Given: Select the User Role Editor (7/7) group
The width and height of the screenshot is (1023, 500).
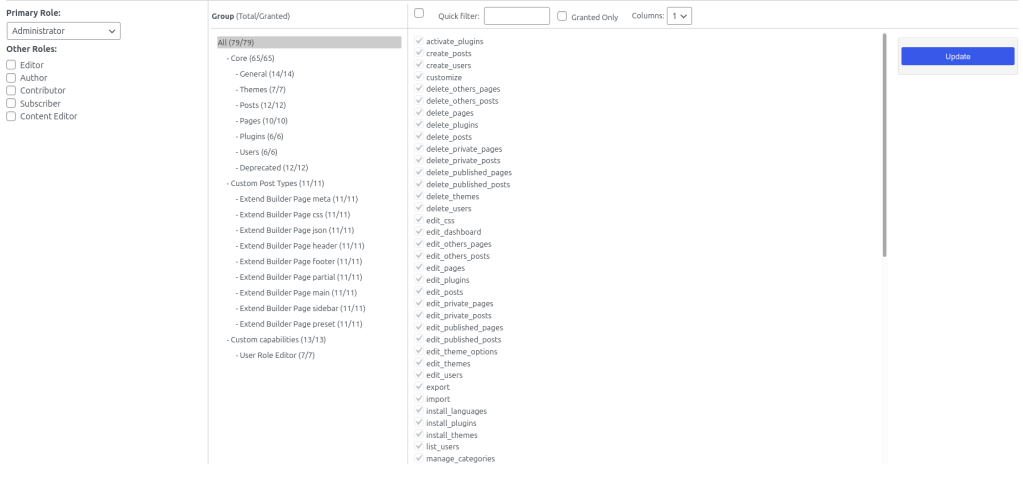Looking at the screenshot, I should click(x=277, y=355).
